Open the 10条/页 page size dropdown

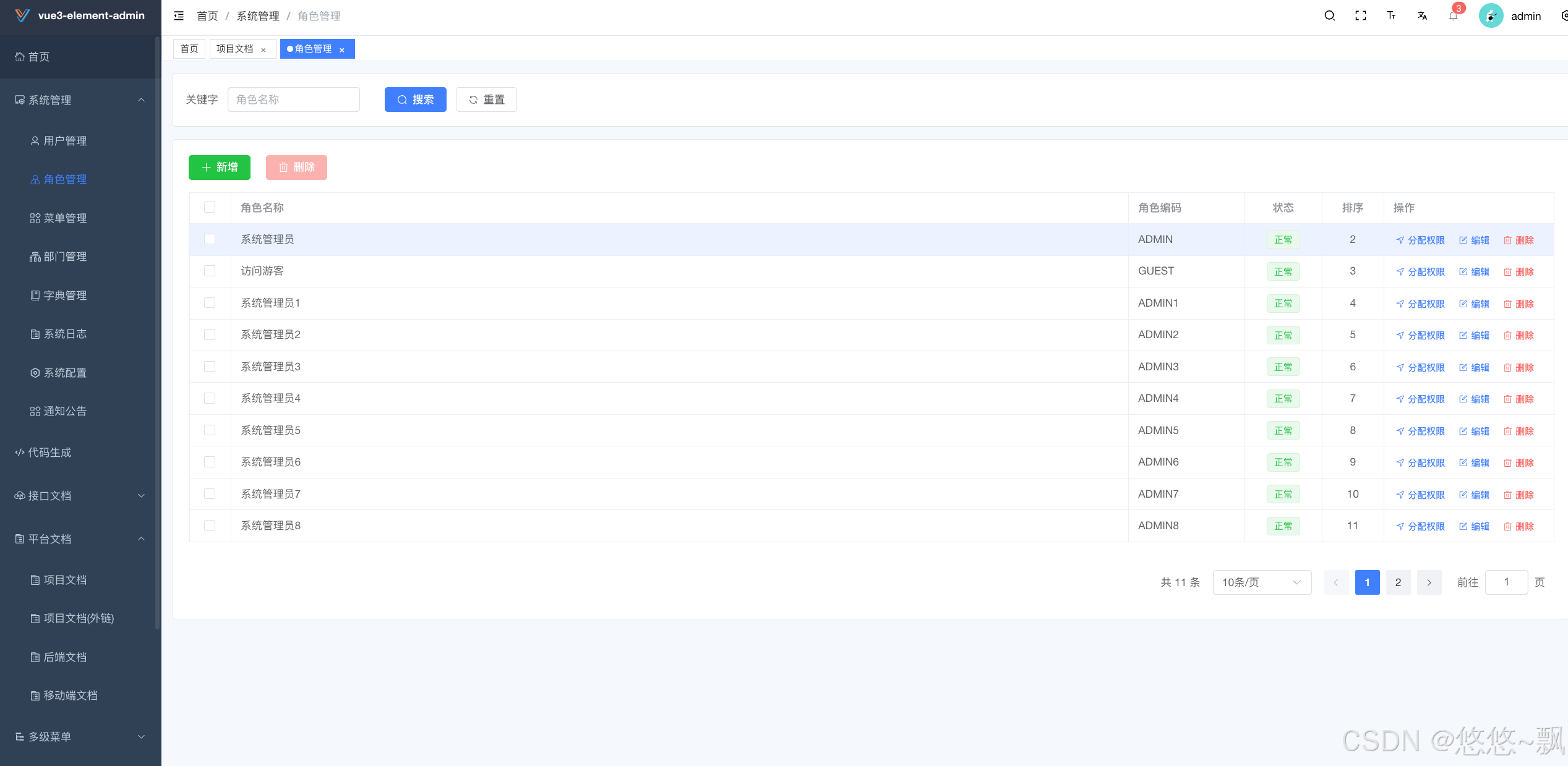click(x=1261, y=582)
